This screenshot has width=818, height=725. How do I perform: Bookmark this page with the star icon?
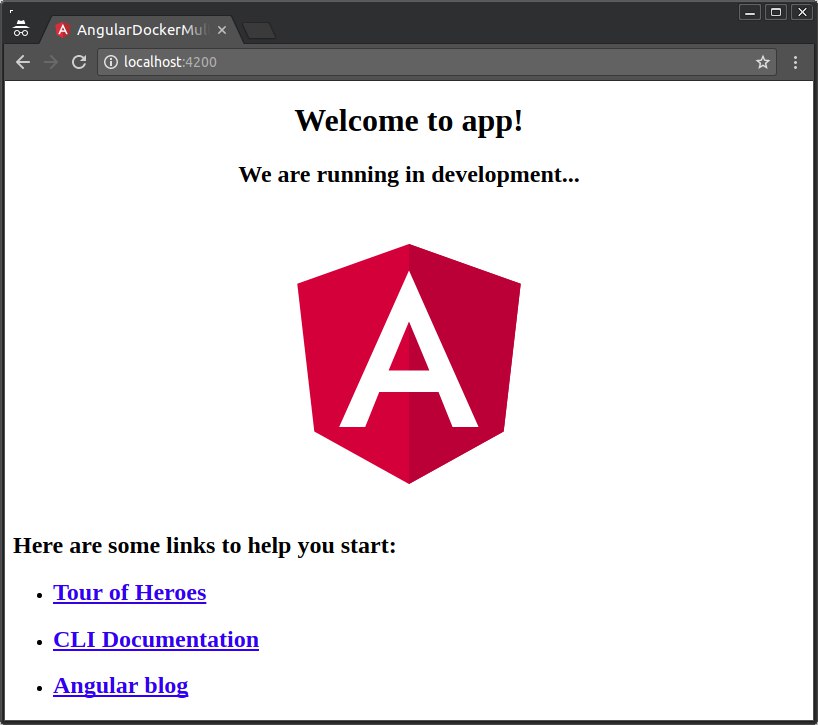762,62
